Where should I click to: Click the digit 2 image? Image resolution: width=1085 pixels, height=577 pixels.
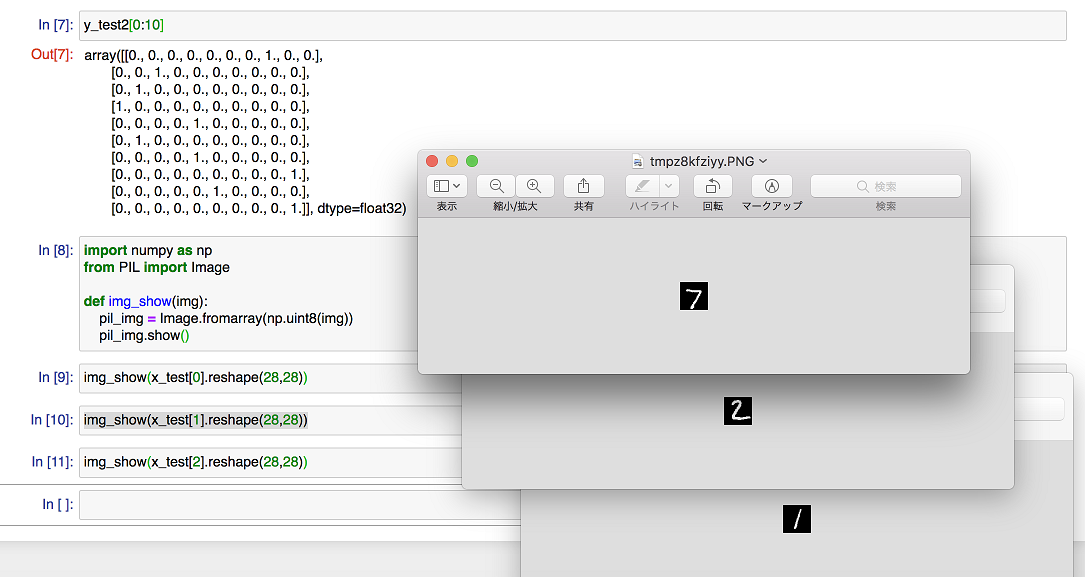coord(737,410)
